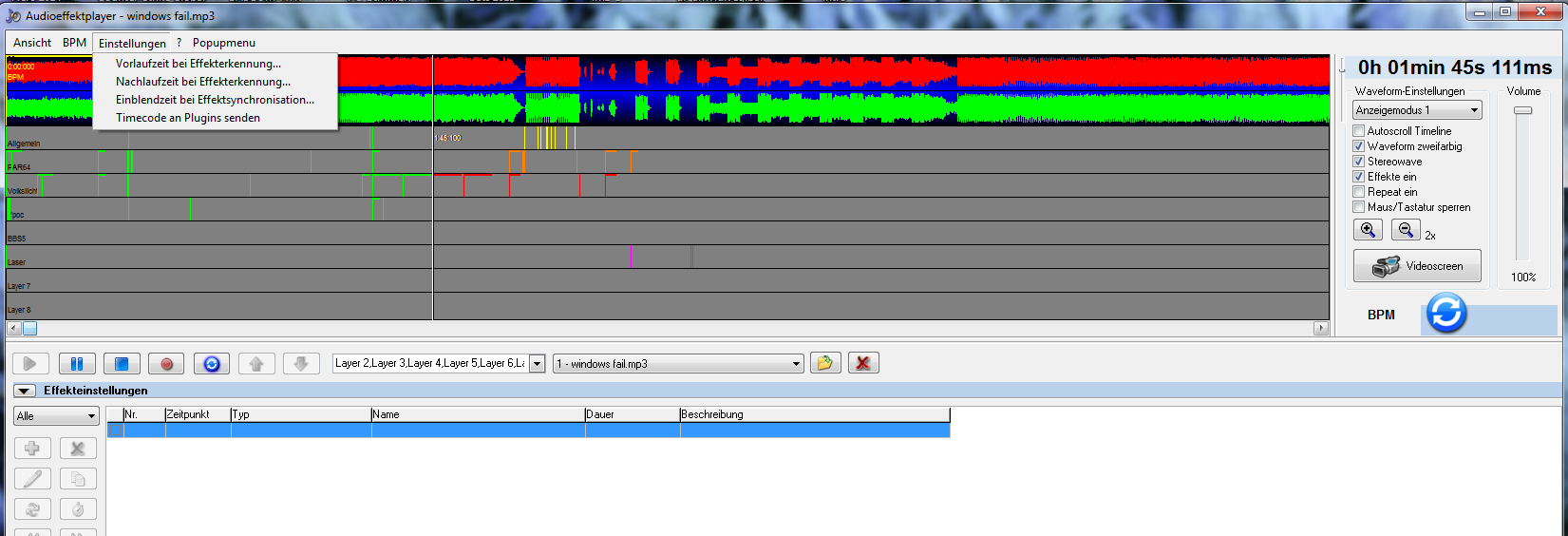The width and height of the screenshot is (1568, 536).
Task: Adjust the Volume slider handle
Action: coord(1523,110)
